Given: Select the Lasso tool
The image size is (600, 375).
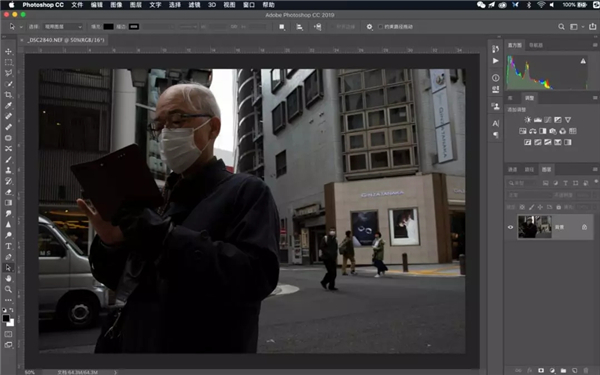Looking at the screenshot, I should (8, 73).
